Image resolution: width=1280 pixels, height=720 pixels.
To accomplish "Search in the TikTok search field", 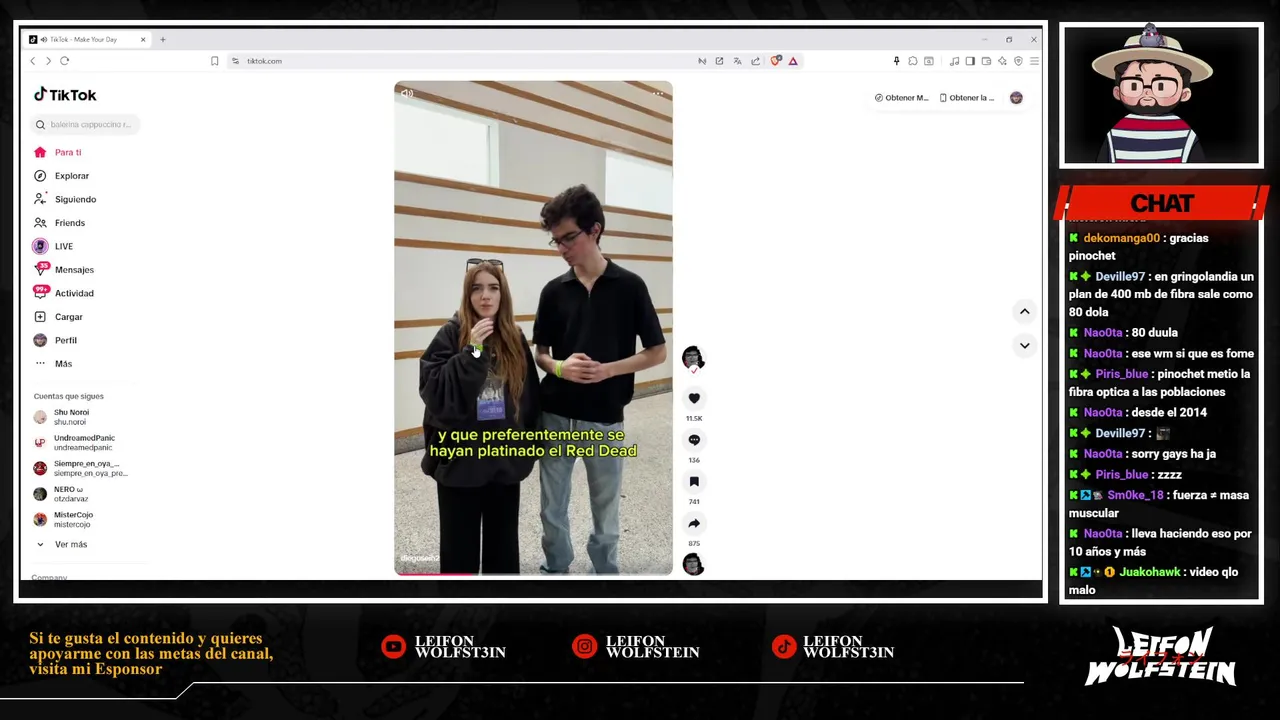I will point(86,125).
